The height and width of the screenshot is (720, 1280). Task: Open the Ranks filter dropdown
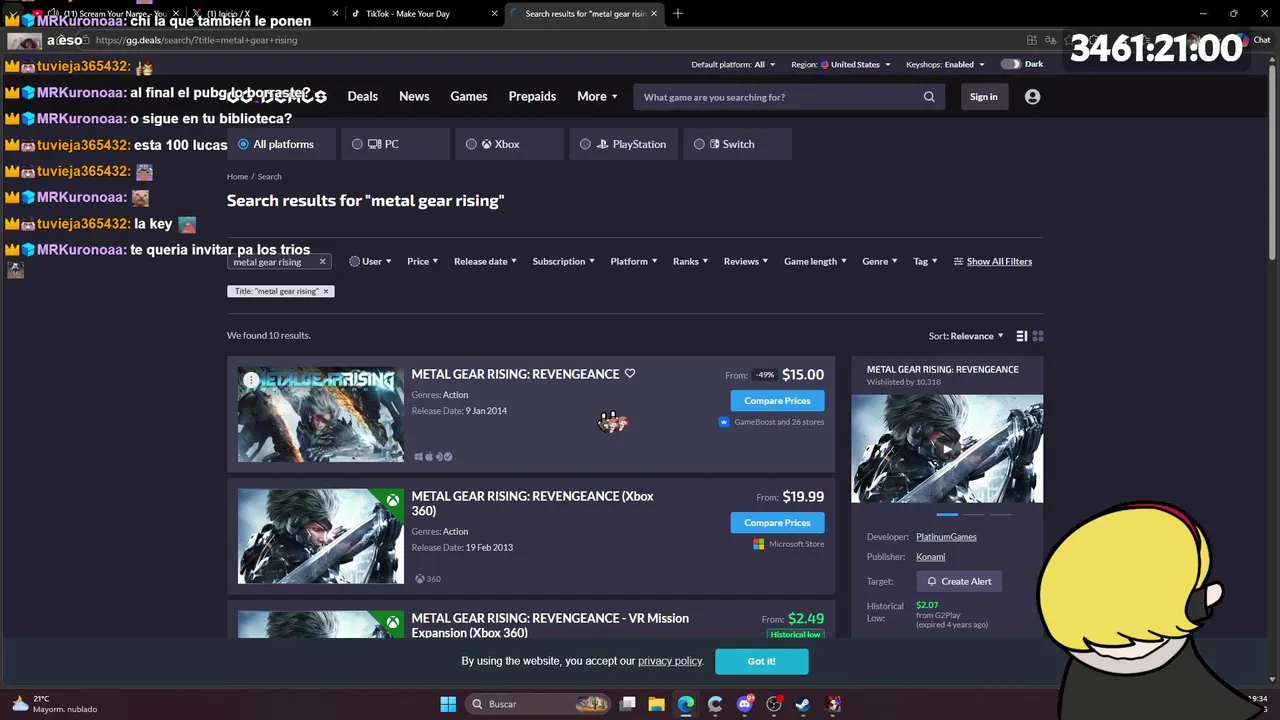pos(690,262)
